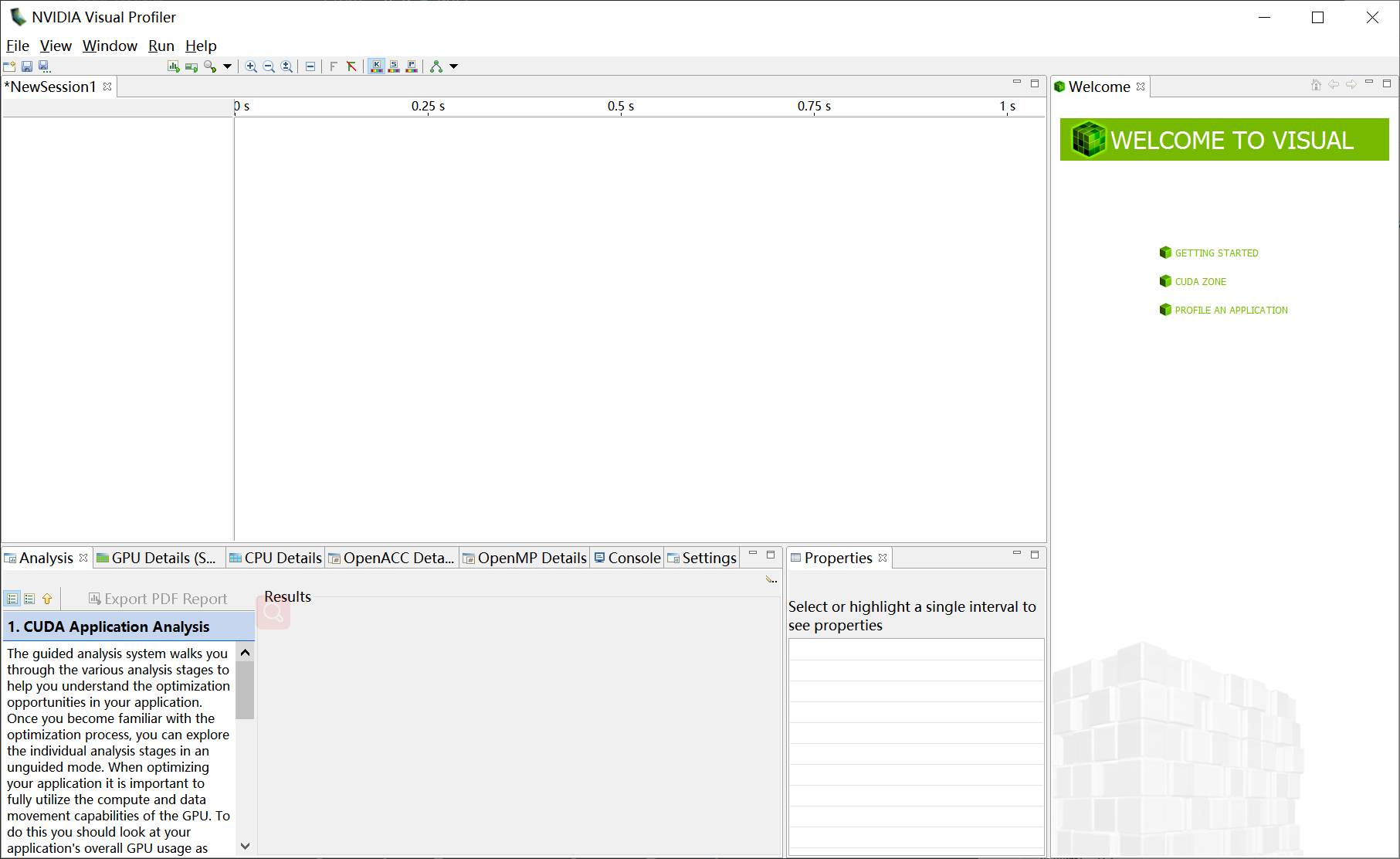This screenshot has height=859, width=1400.
Task: Switch to the OpenMP Details tab
Action: pyautogui.click(x=525, y=558)
